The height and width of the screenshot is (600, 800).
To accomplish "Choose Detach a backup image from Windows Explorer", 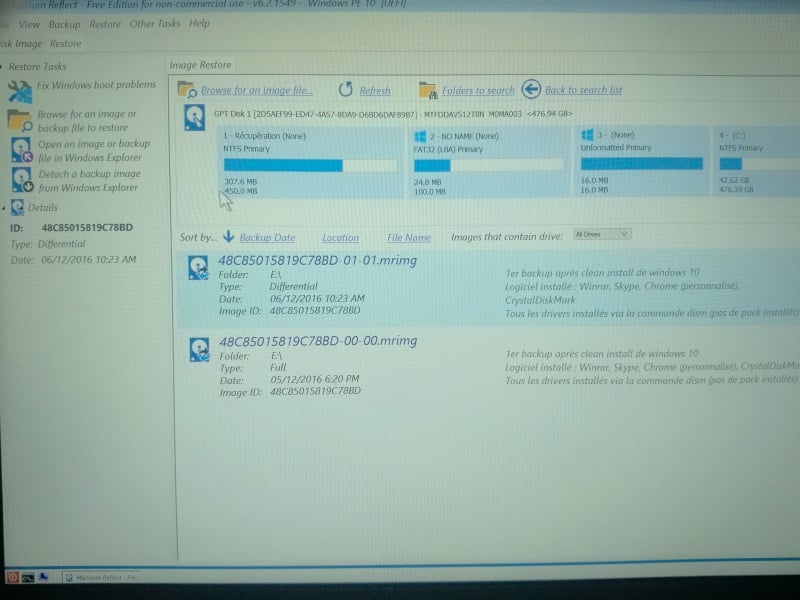I will coord(89,181).
